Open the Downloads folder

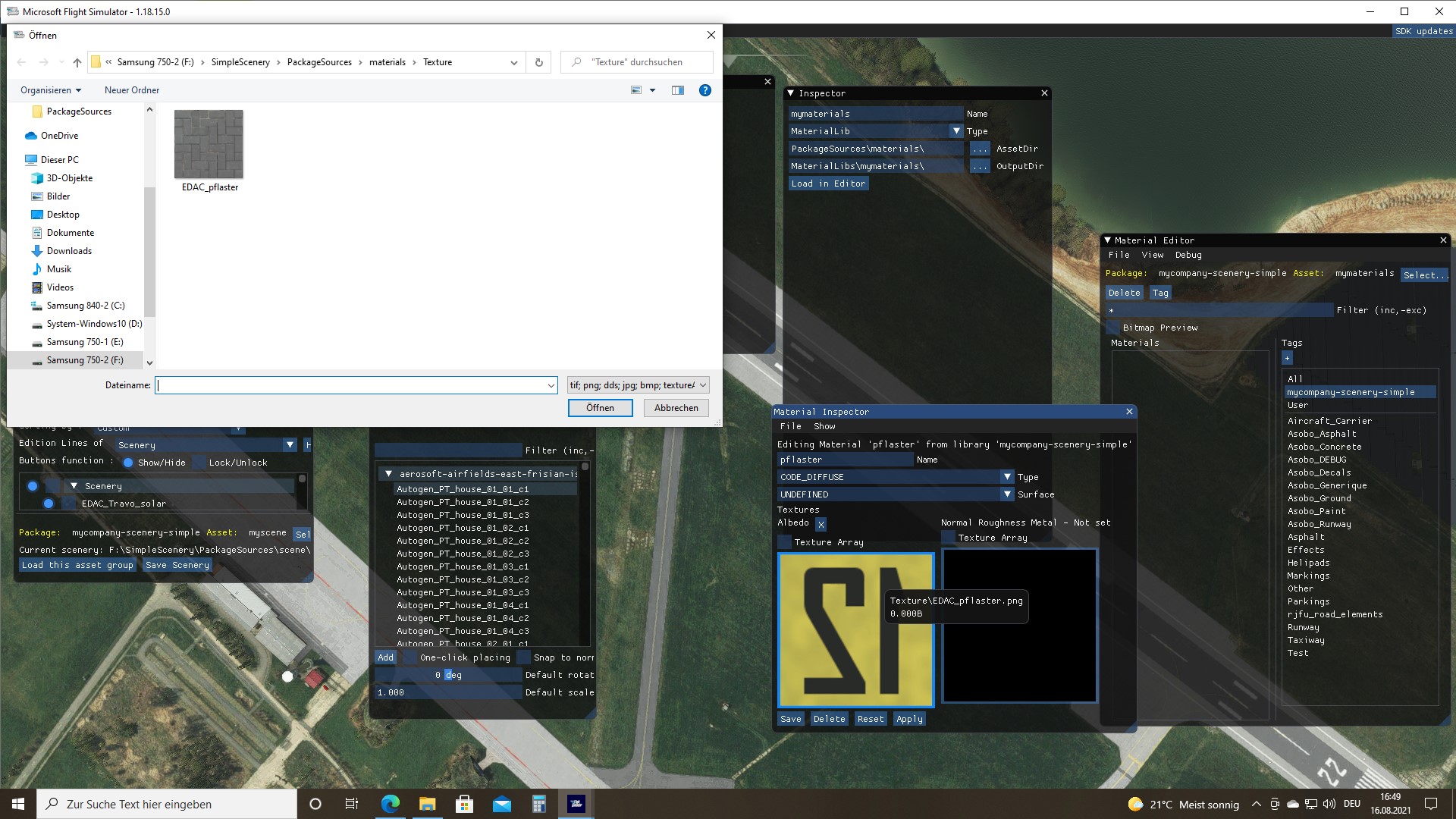point(69,251)
